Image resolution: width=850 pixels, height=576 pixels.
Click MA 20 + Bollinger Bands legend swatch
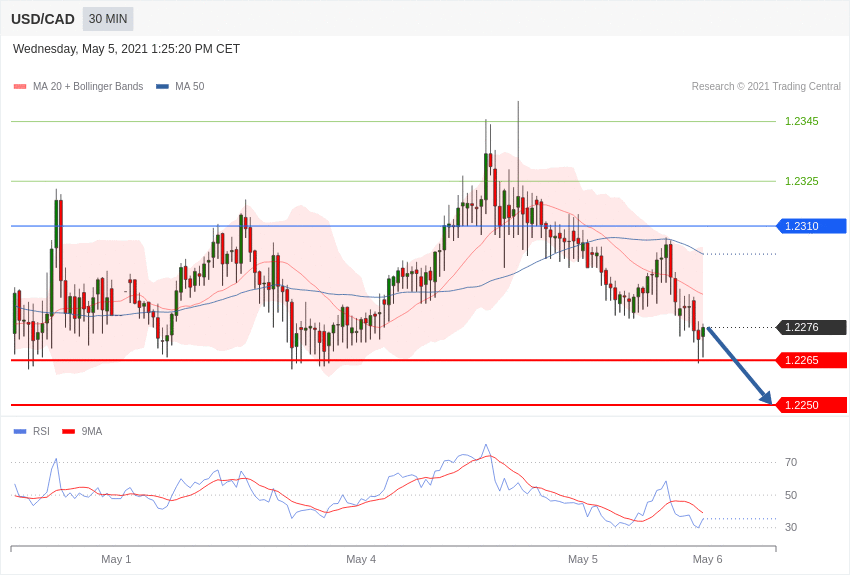20,86
